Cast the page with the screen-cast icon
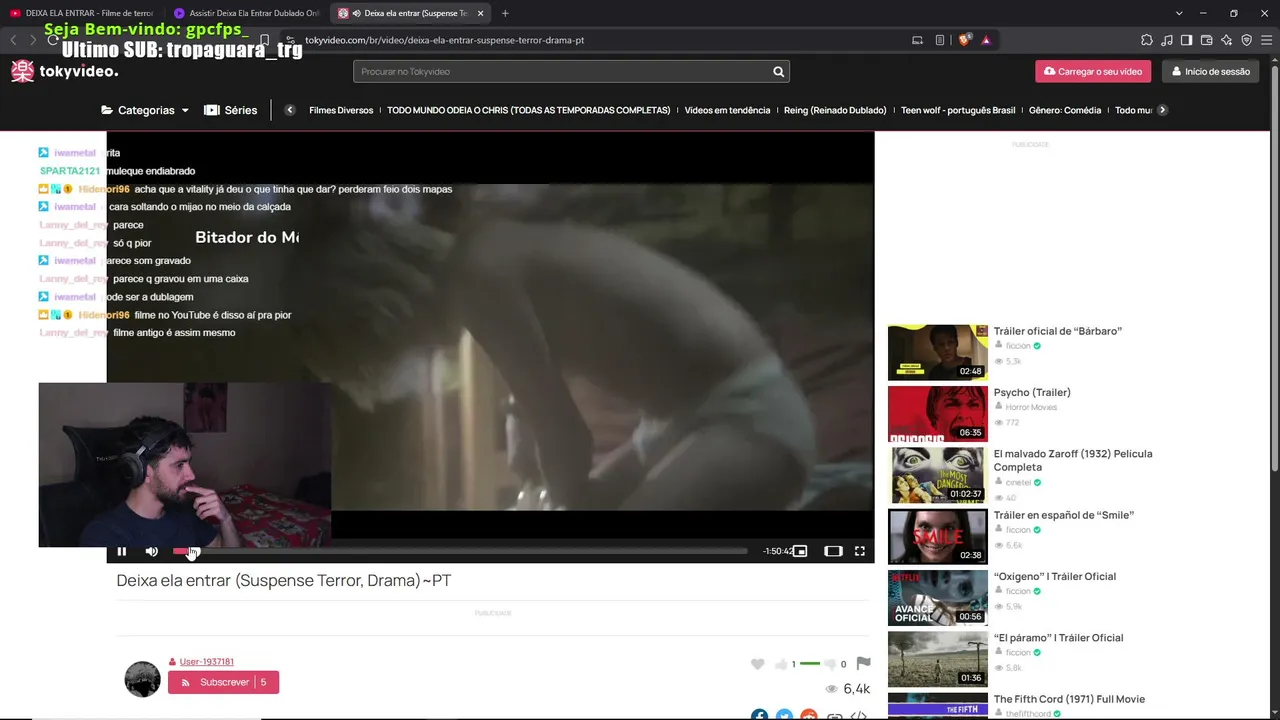 917,40
